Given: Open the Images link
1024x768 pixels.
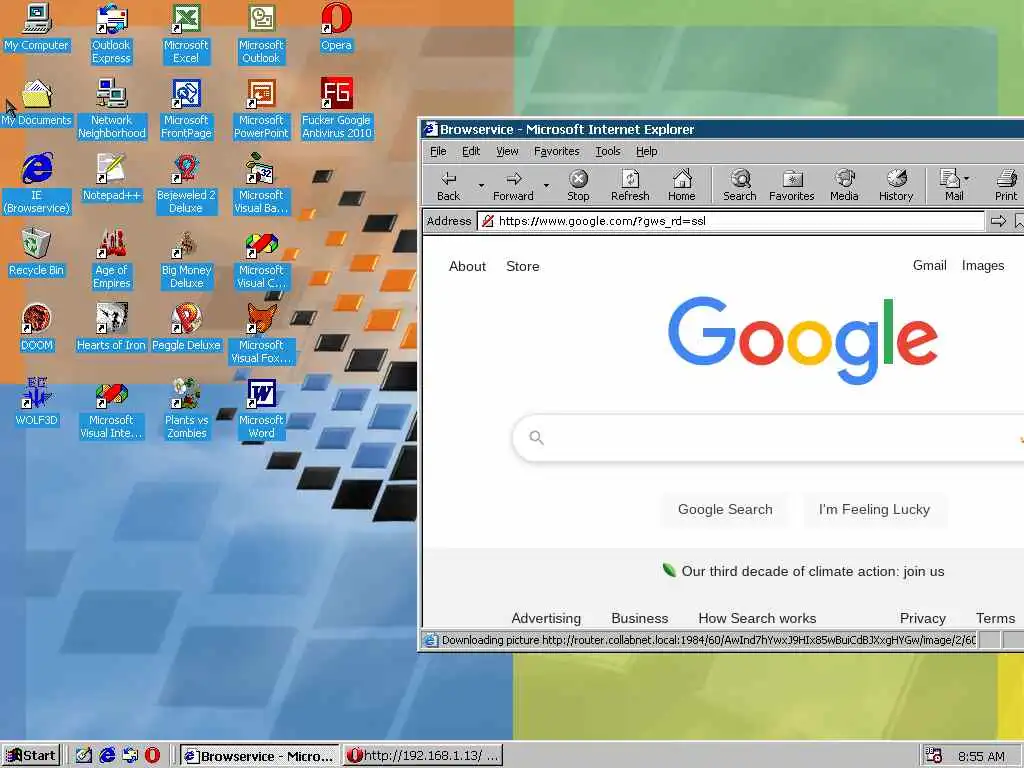Looking at the screenshot, I should 983,266.
